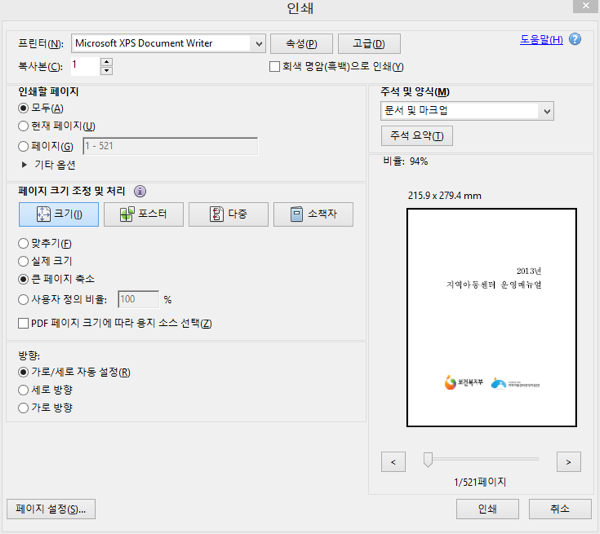Image resolution: width=600 pixels, height=534 pixels.
Task: Select the 현재 페이지 radio button
Action: 23,126
